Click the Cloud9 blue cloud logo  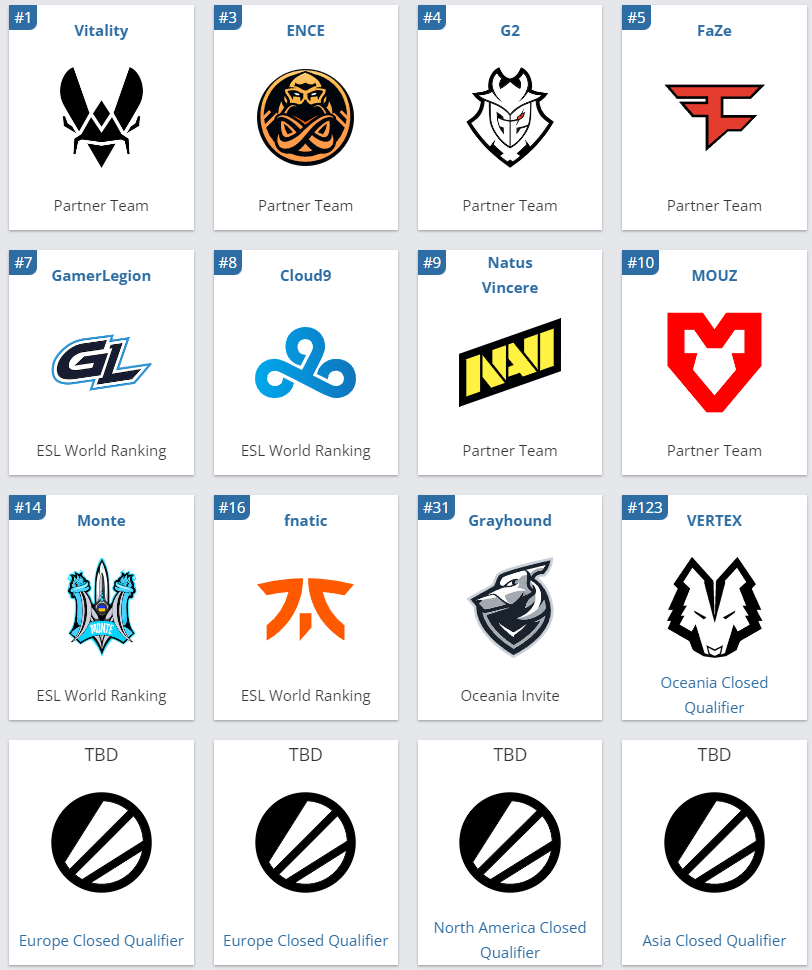[x=306, y=363]
